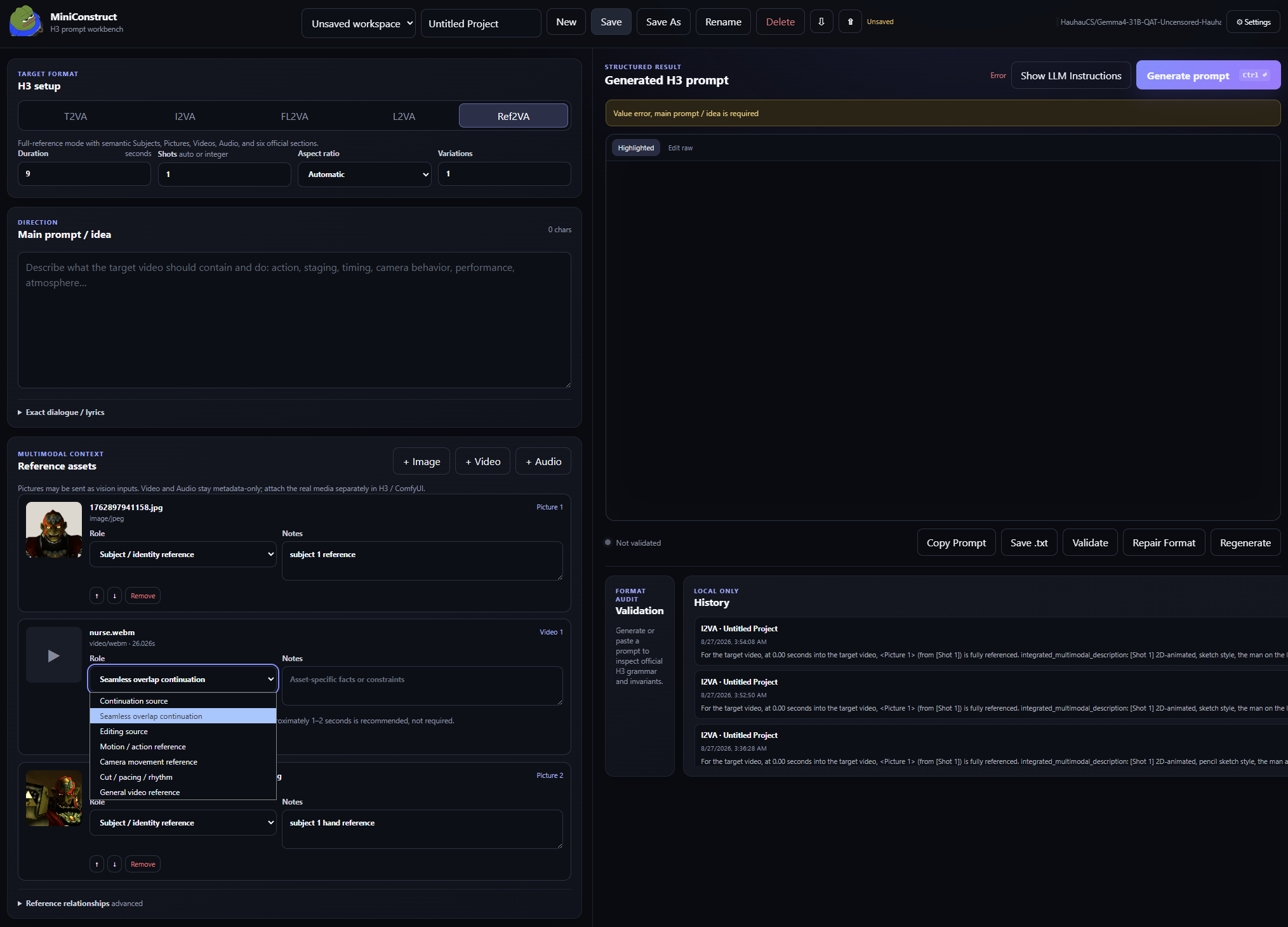Click the Save button

611,22
